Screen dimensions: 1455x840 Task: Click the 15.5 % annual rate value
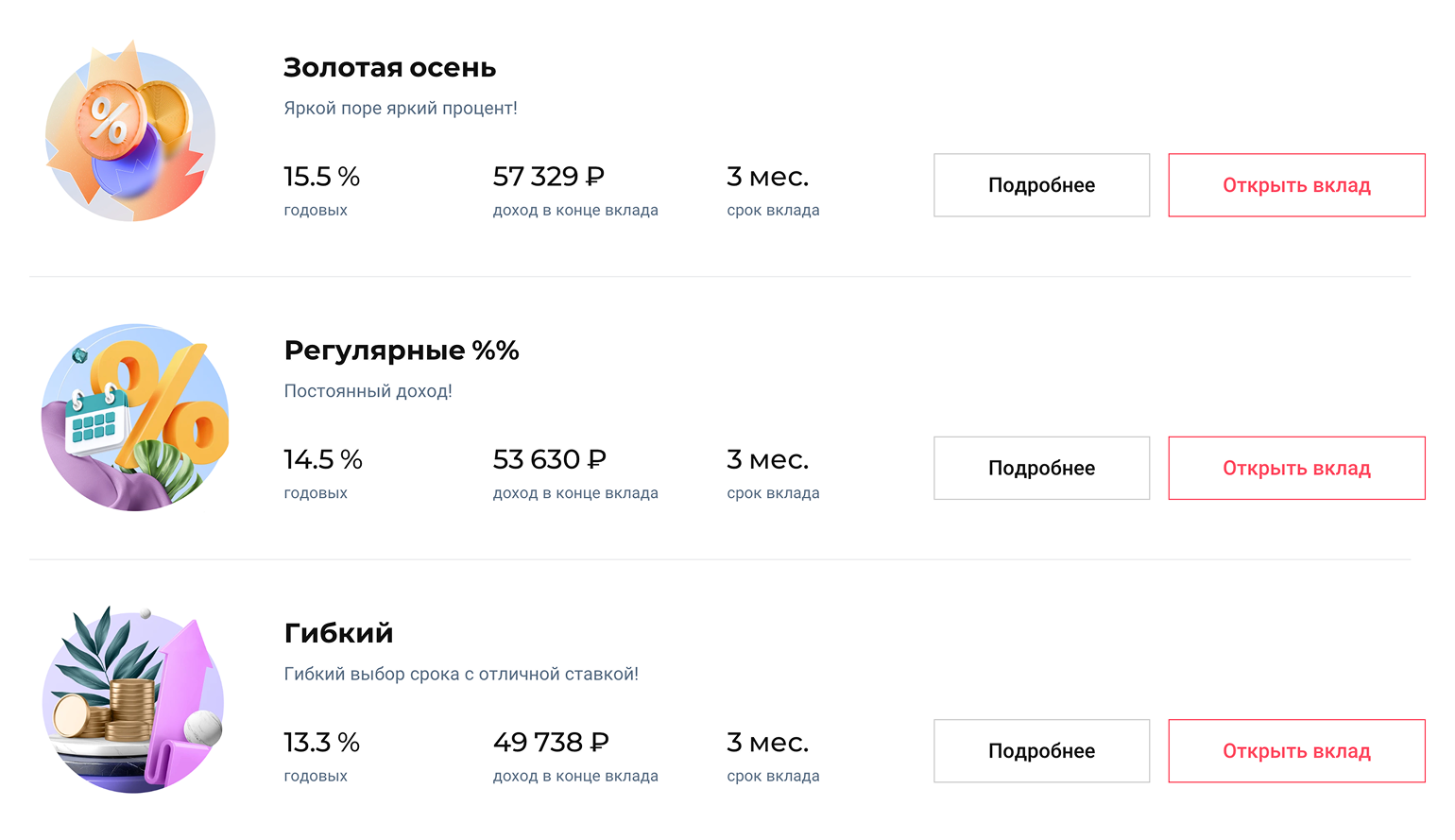(321, 177)
